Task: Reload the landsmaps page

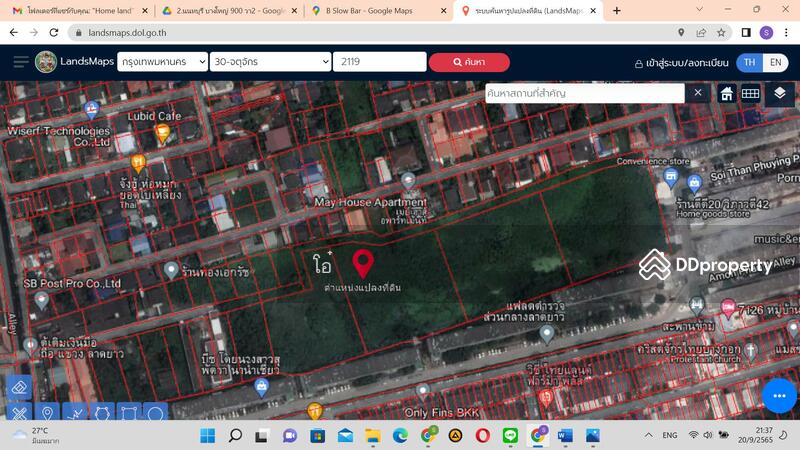Action: tap(54, 33)
